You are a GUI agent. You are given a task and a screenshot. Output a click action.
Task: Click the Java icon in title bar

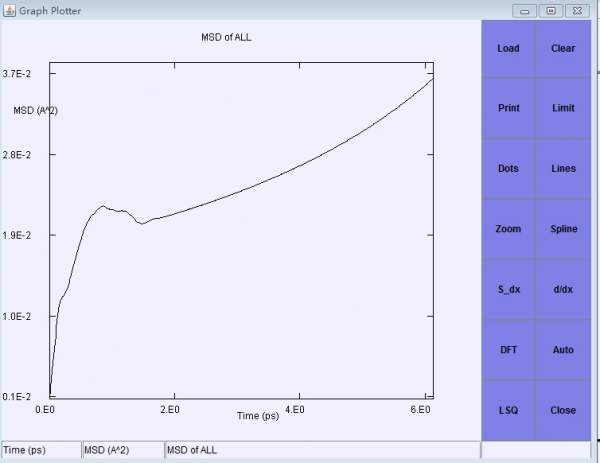(9, 10)
